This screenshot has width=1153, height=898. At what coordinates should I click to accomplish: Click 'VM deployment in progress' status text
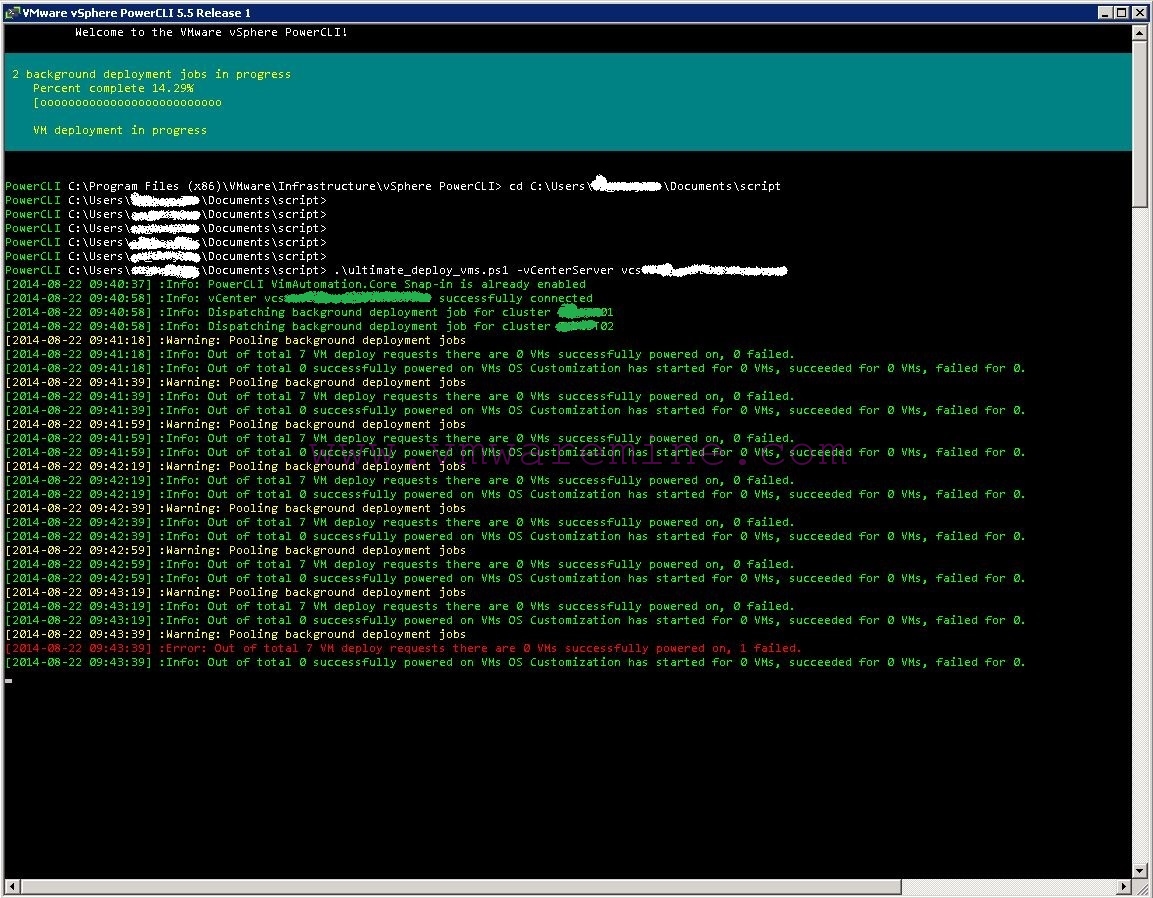[x=120, y=130]
